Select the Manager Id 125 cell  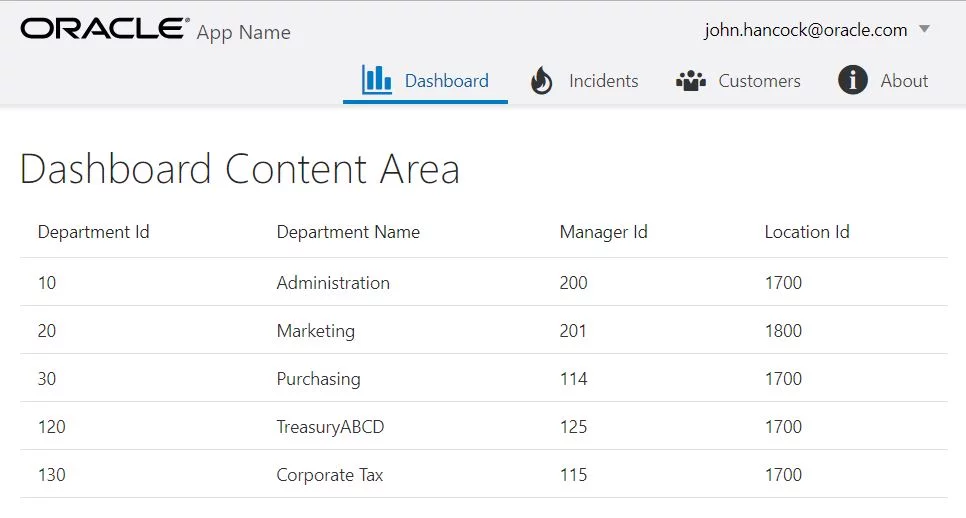pos(574,427)
